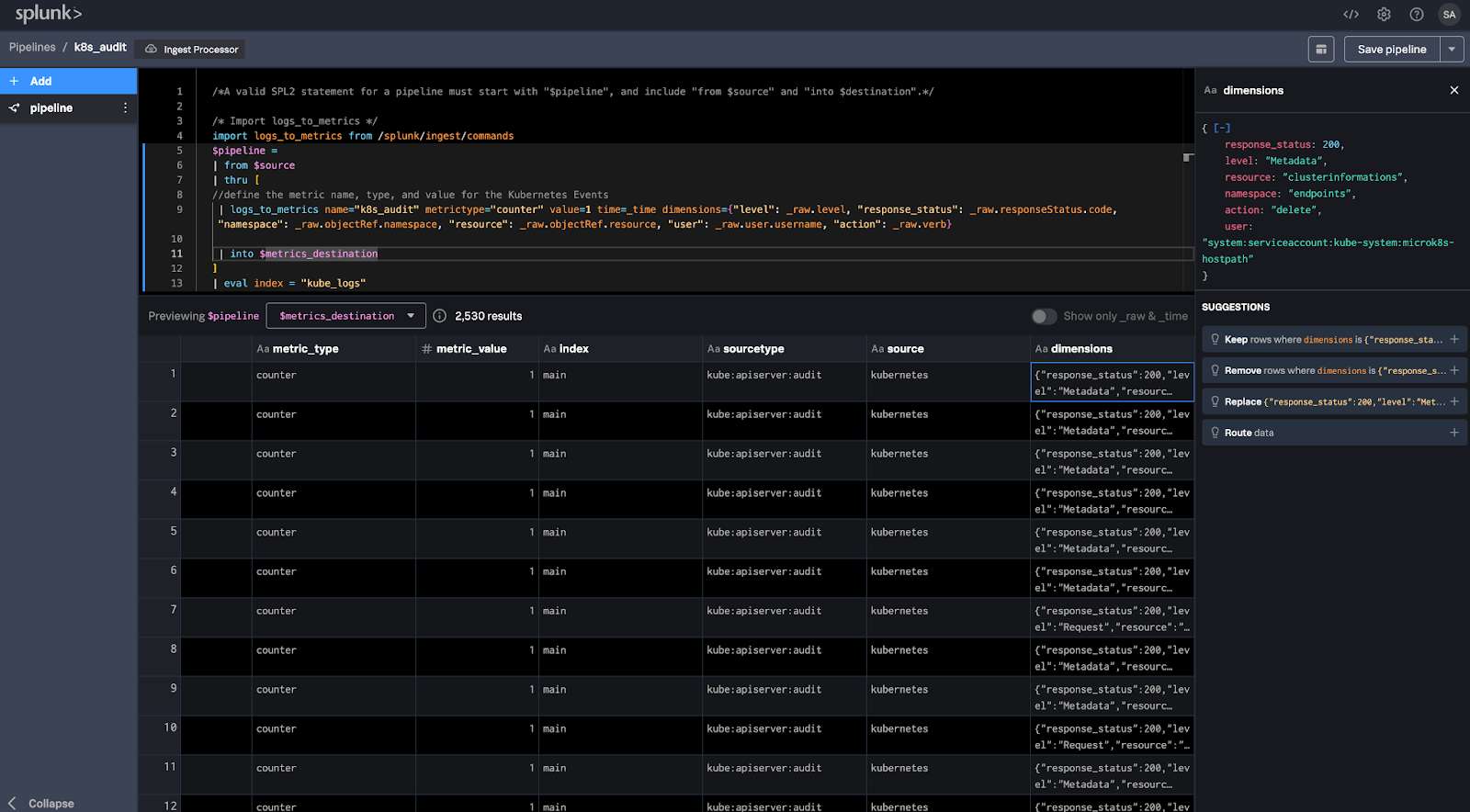Image resolution: width=1470 pixels, height=812 pixels.
Task: Select the metric_value column header
Action: tap(471, 349)
